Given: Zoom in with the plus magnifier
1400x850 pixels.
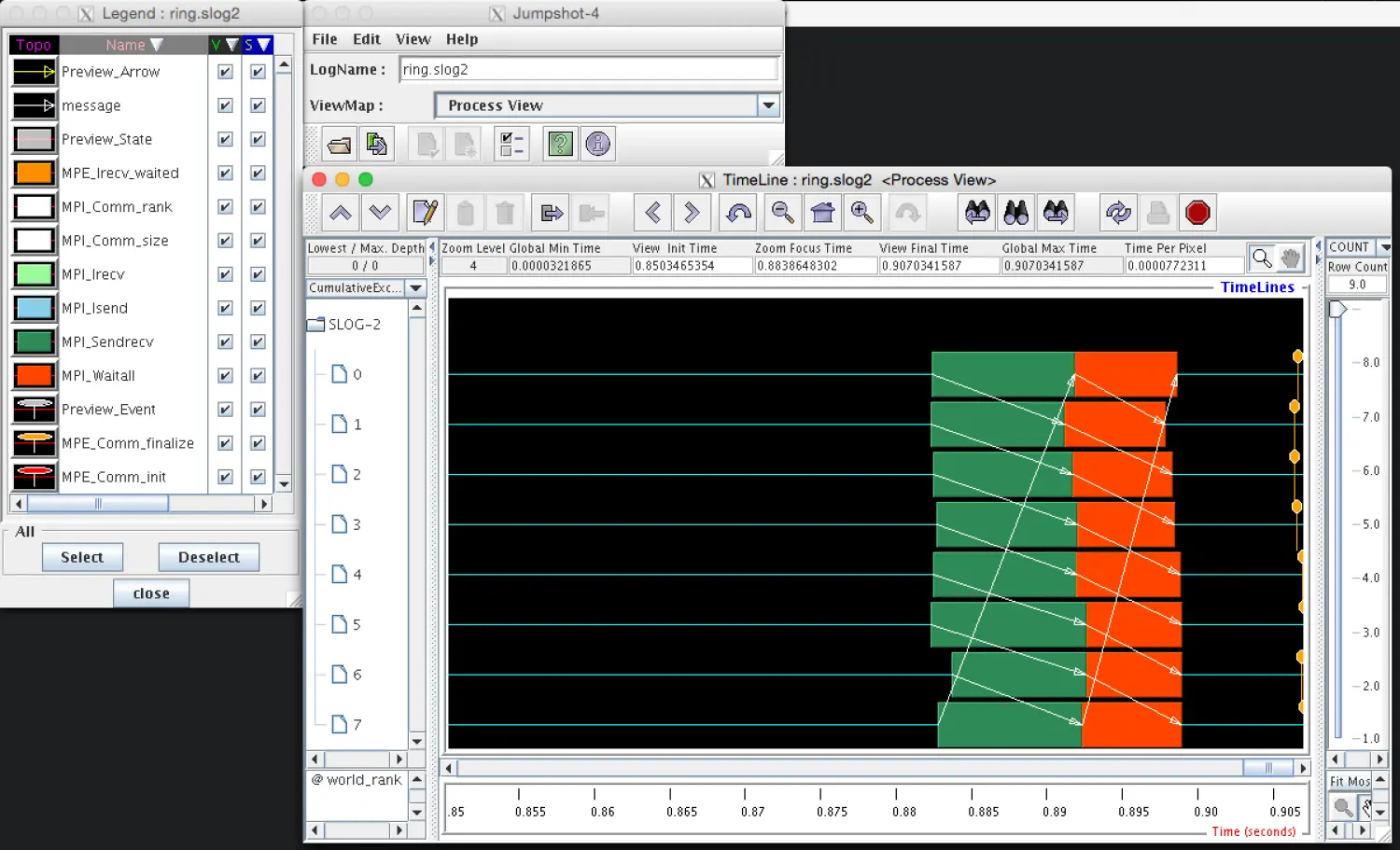Looking at the screenshot, I should pyautogui.click(x=861, y=213).
